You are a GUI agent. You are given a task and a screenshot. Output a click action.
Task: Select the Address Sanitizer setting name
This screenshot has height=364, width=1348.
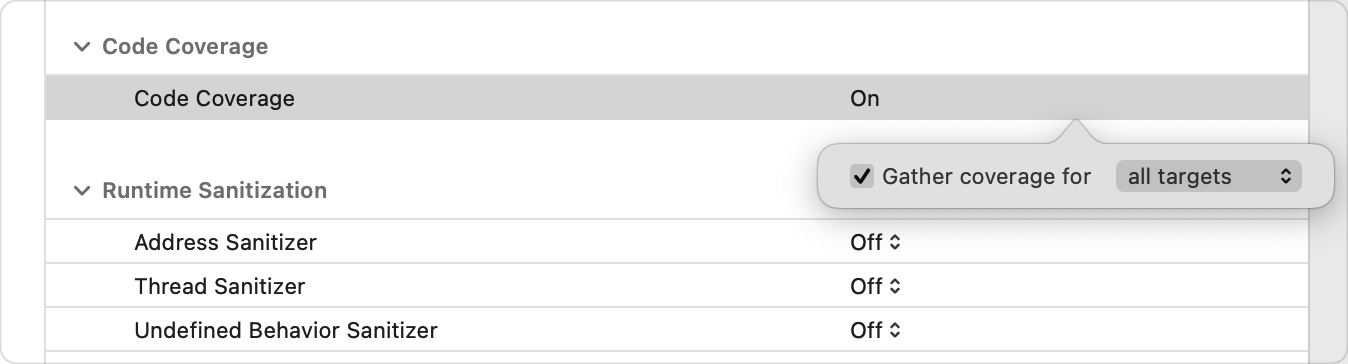pos(225,242)
